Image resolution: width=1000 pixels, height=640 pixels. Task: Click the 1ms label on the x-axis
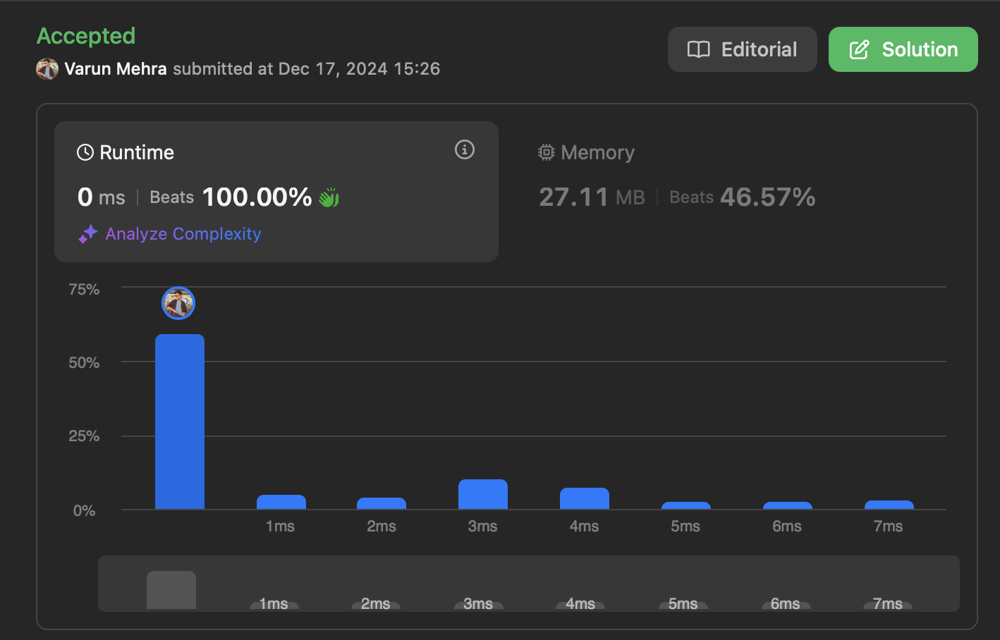pyautogui.click(x=280, y=526)
